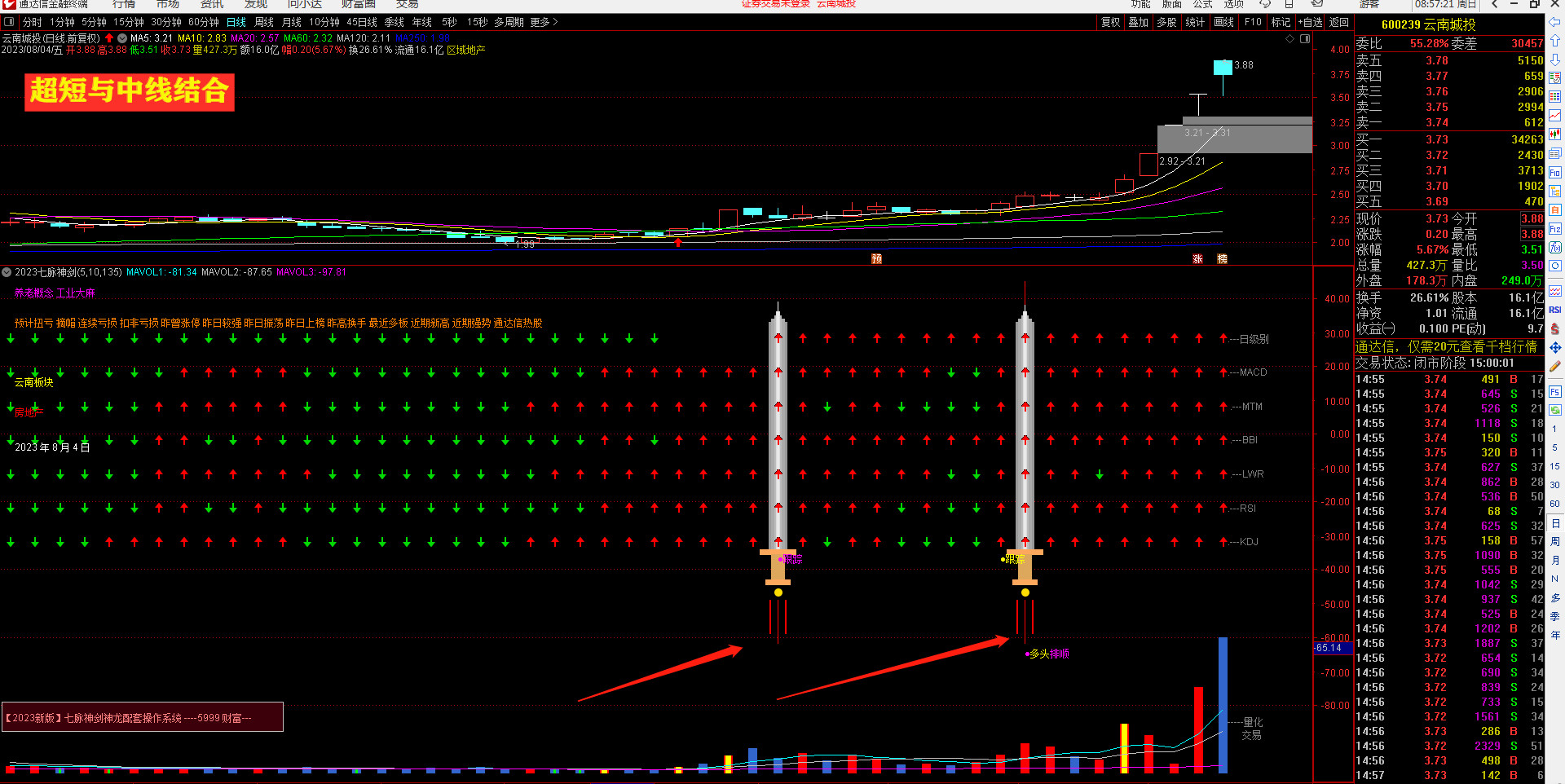The width and height of the screenshot is (1565, 784).
Task: Click the green refresh icon in sidebar
Action: coord(1555,411)
